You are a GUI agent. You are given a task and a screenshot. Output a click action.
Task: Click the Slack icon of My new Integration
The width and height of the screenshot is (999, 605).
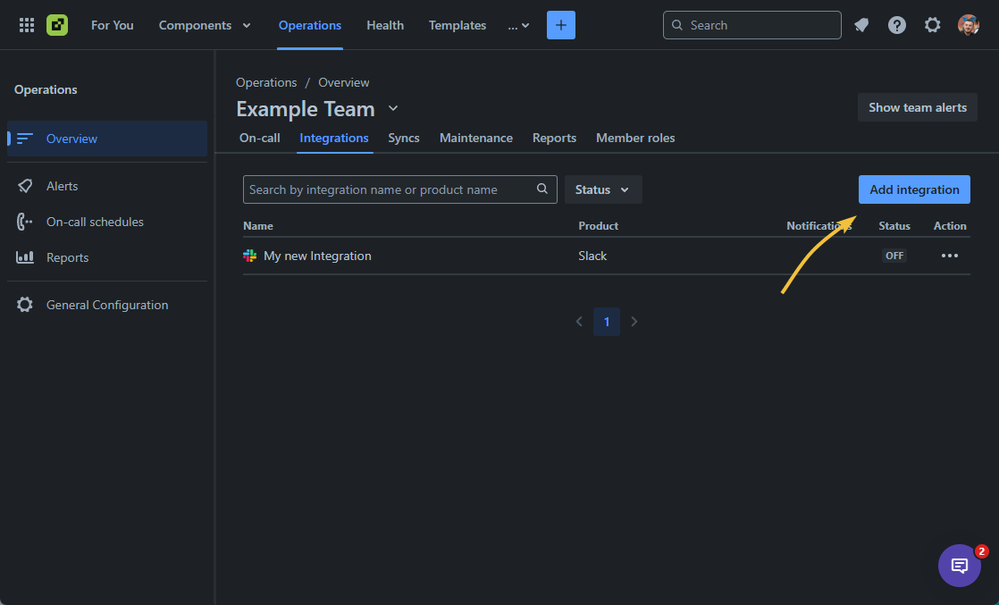point(250,256)
